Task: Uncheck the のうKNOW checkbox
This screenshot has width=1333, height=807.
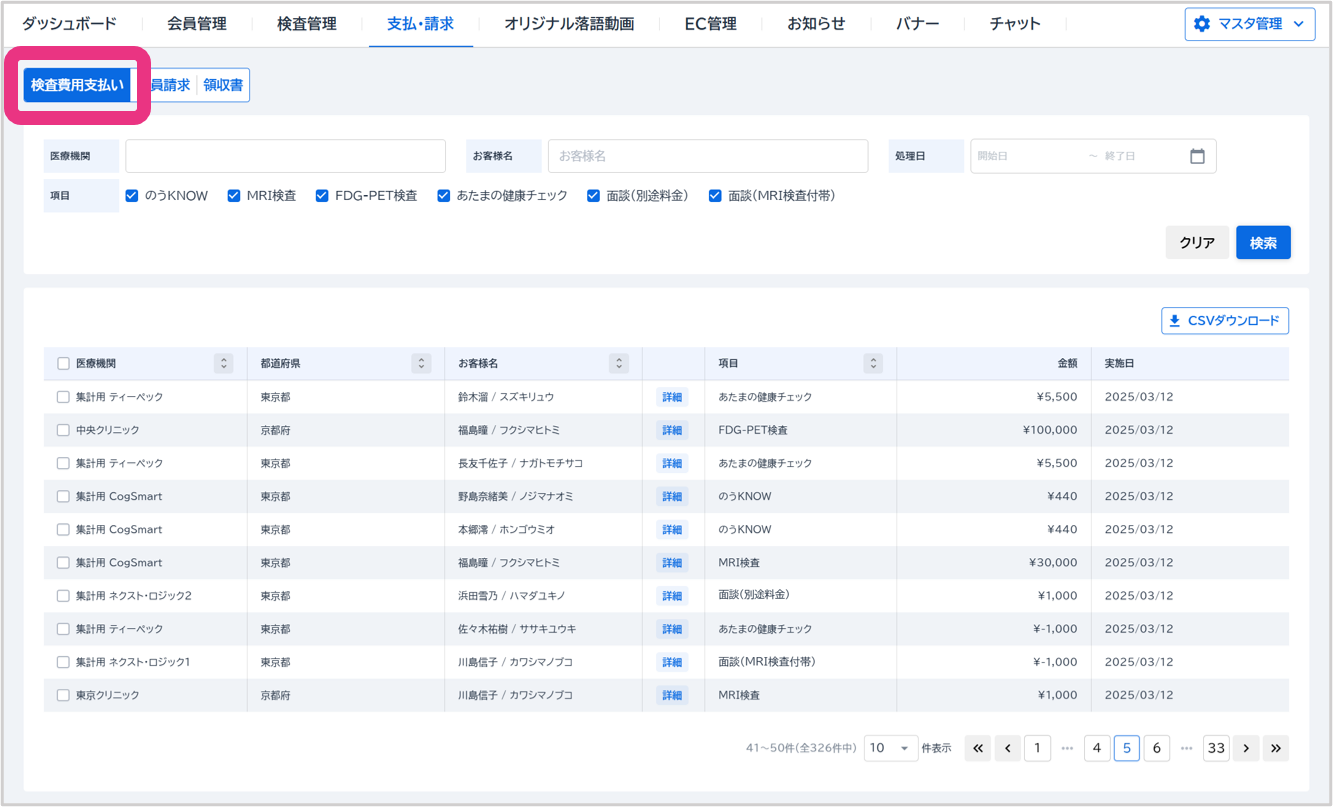Action: pos(132,196)
